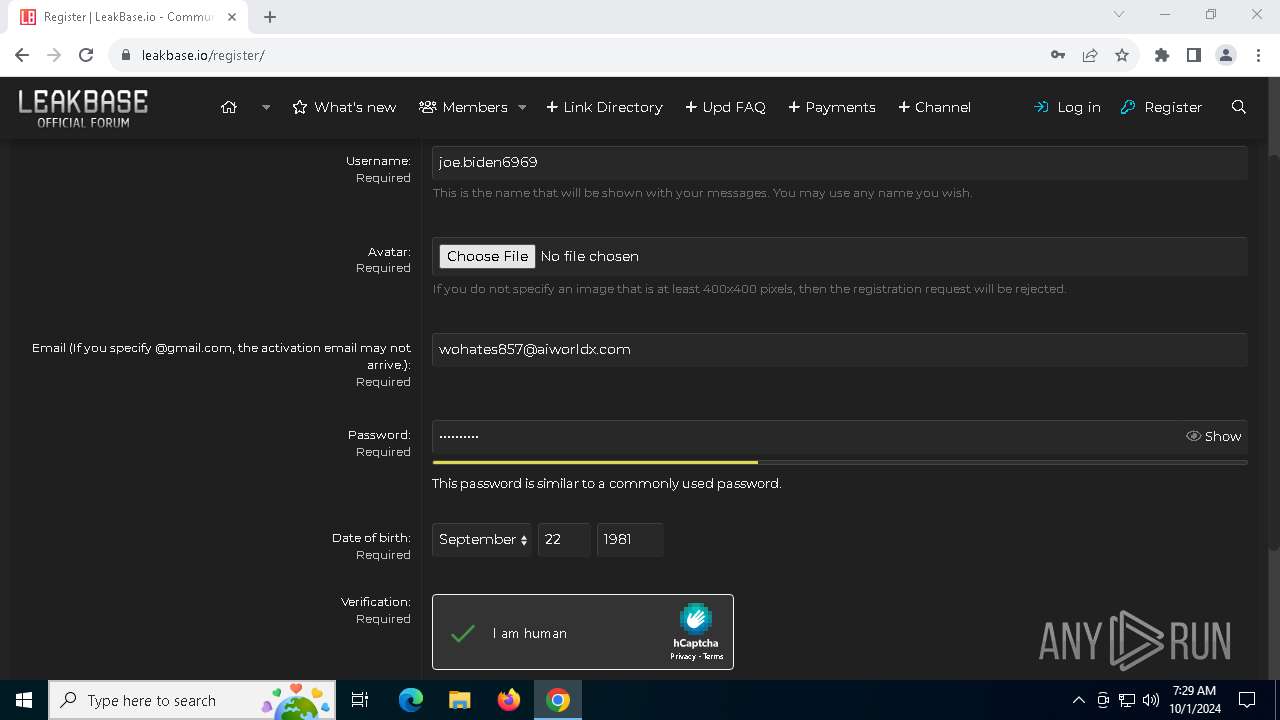Click the site info lock icon
Viewport: 1280px width, 720px height.
tap(126, 55)
